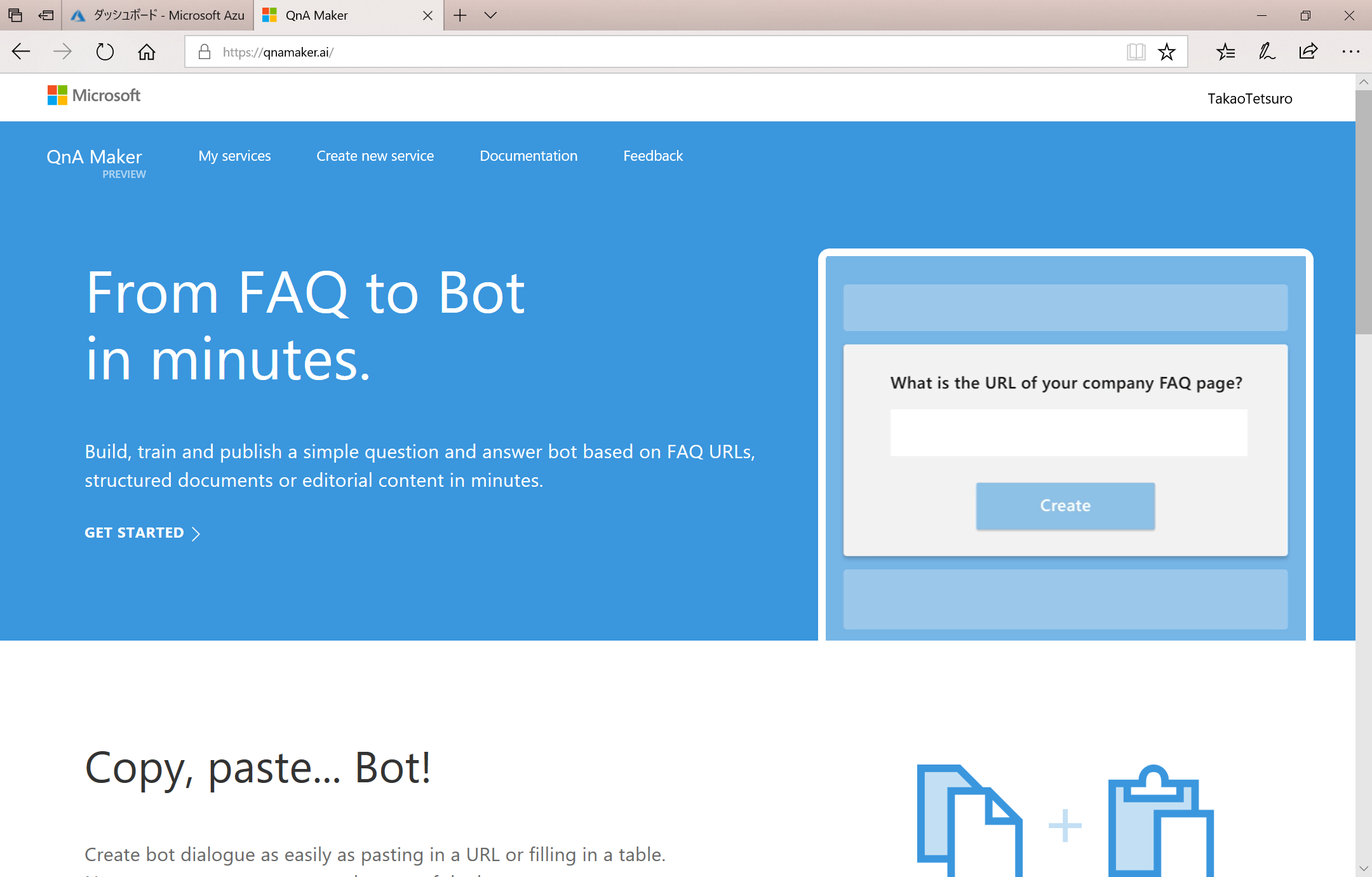Open Create new service page
The height and width of the screenshot is (877, 1372).
375,156
